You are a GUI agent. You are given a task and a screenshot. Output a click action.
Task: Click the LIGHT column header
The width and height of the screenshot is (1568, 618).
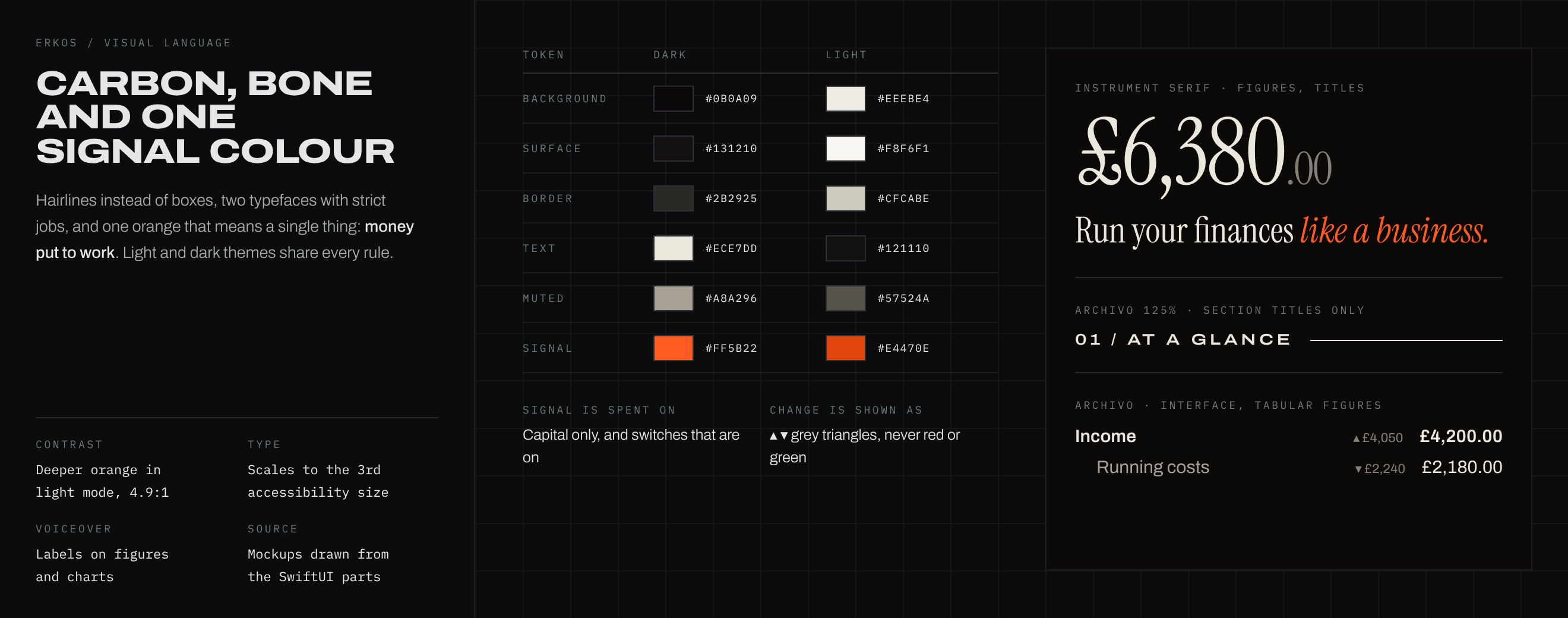pyautogui.click(x=846, y=55)
